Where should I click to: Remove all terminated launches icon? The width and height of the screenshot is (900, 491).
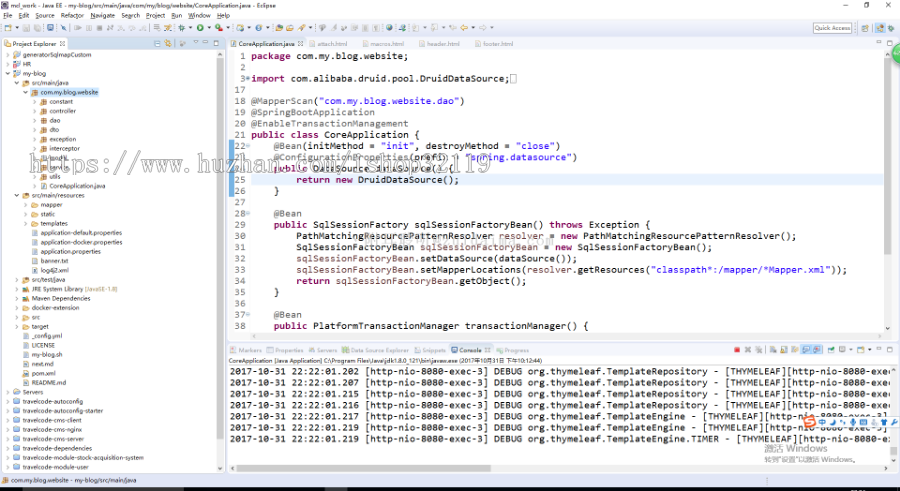tap(758, 349)
